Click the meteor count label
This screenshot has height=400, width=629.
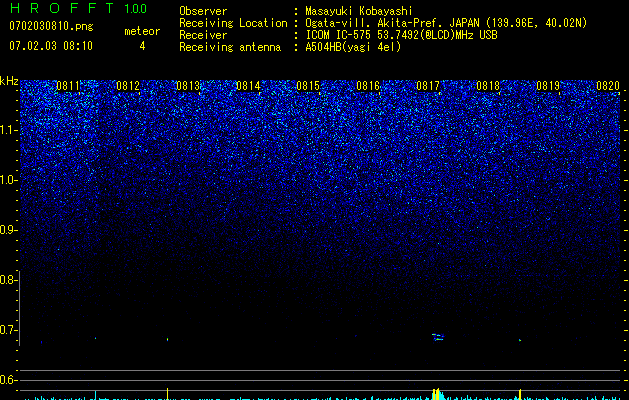142,31
